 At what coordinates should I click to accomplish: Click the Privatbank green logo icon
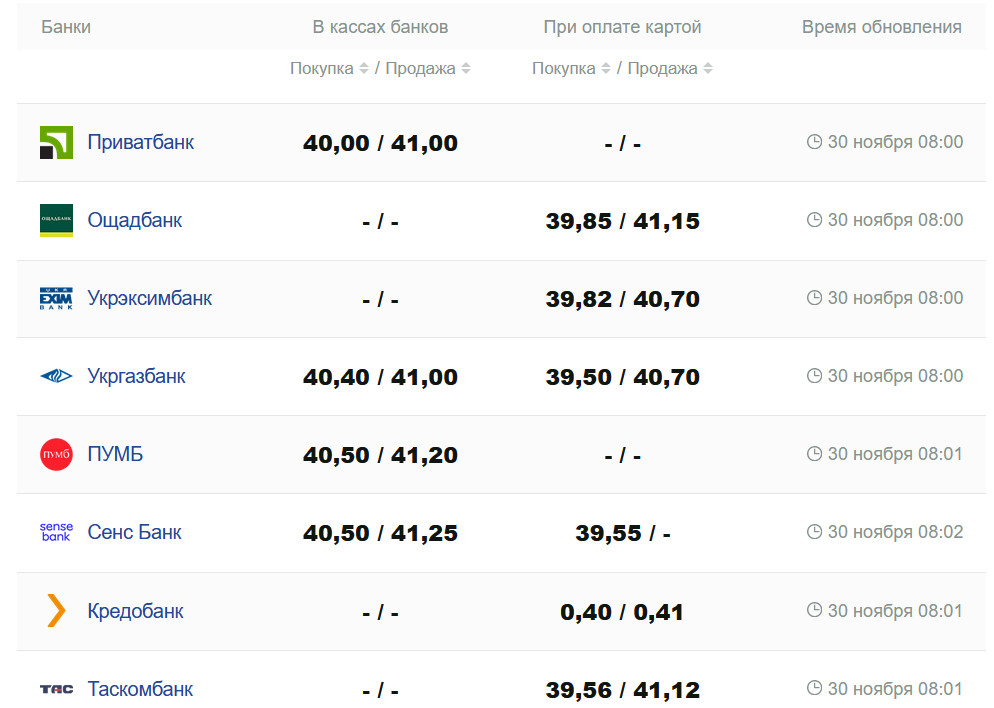pos(56,142)
